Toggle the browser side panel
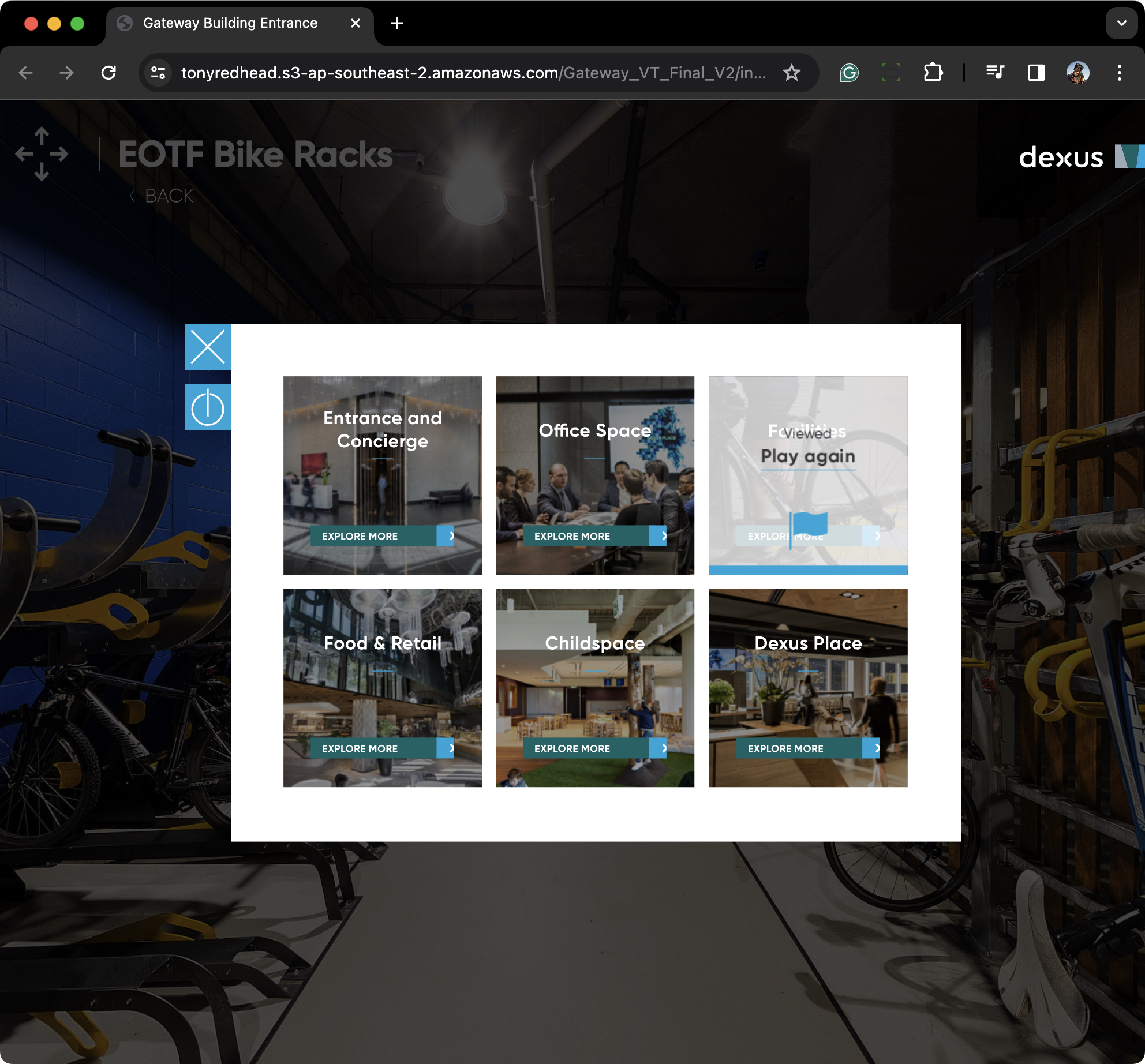 (1037, 73)
